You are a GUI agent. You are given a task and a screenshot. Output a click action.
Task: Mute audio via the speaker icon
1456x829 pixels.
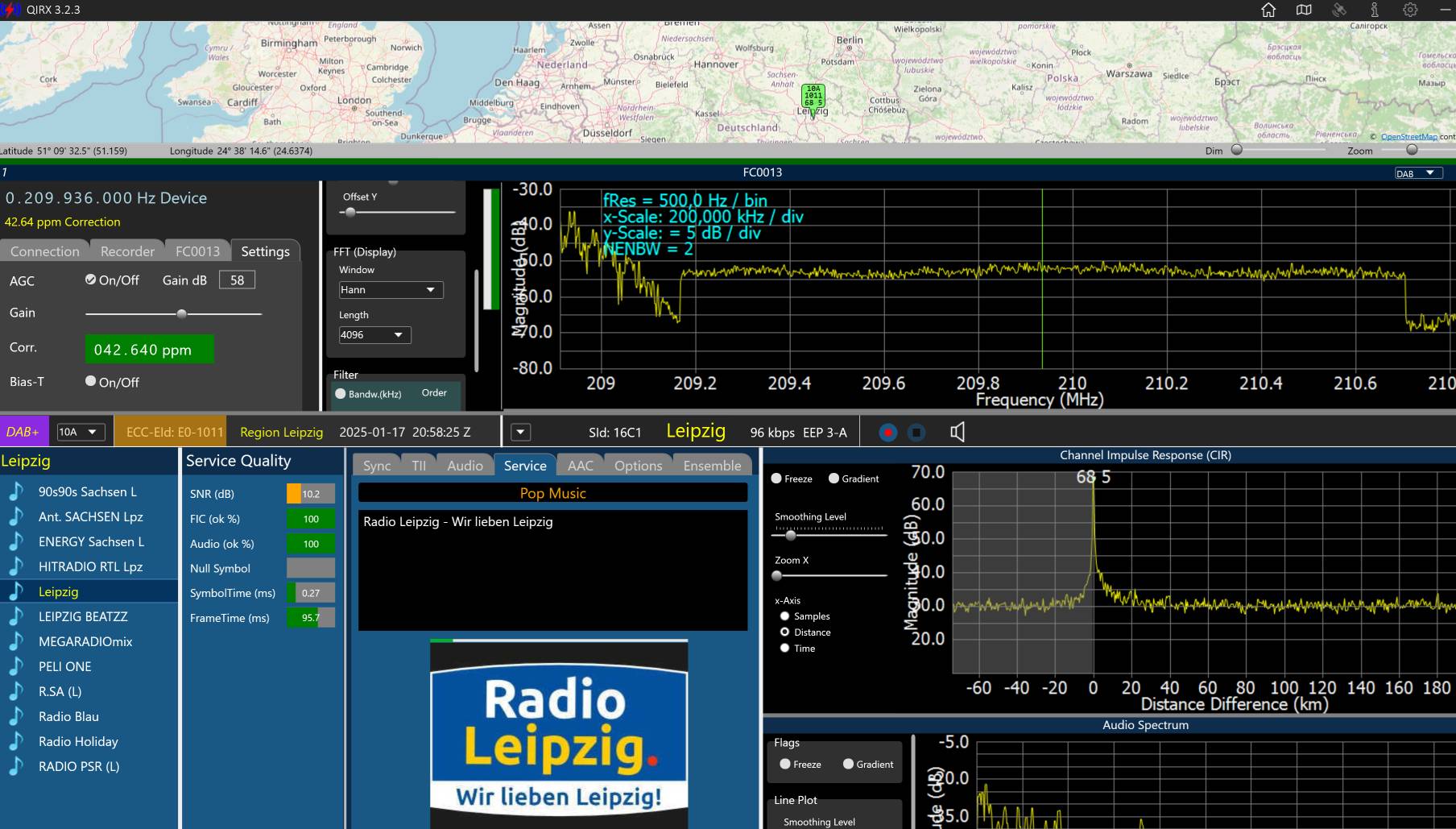pos(957,433)
